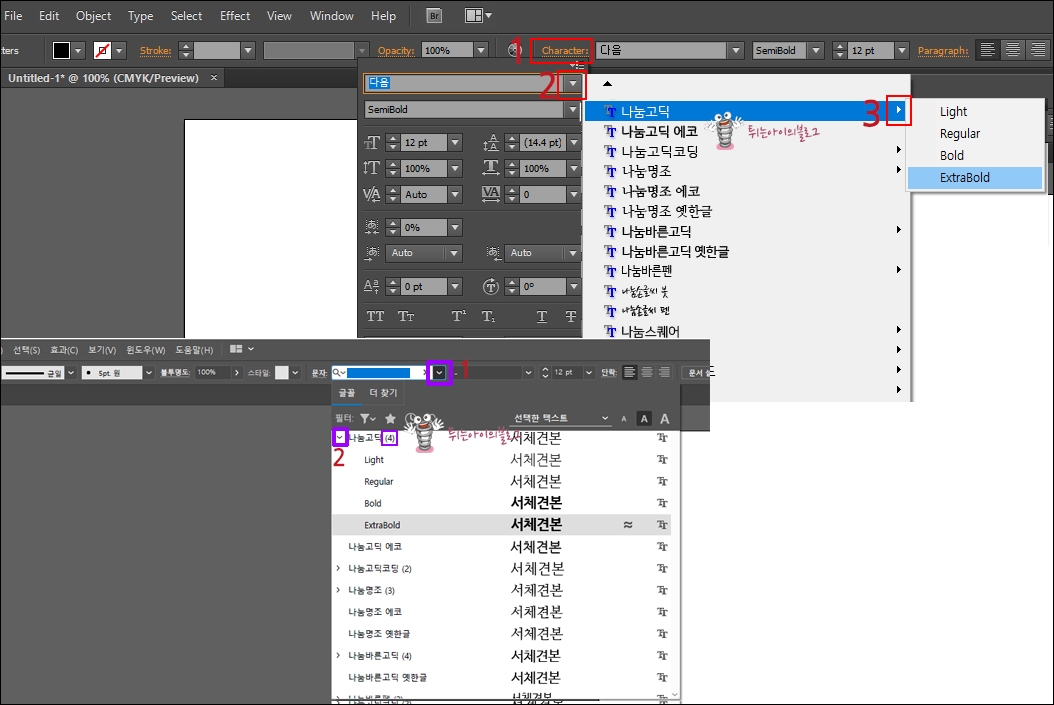Click the Stroke link in control bar
Image resolution: width=1054 pixels, height=705 pixels.
point(155,50)
